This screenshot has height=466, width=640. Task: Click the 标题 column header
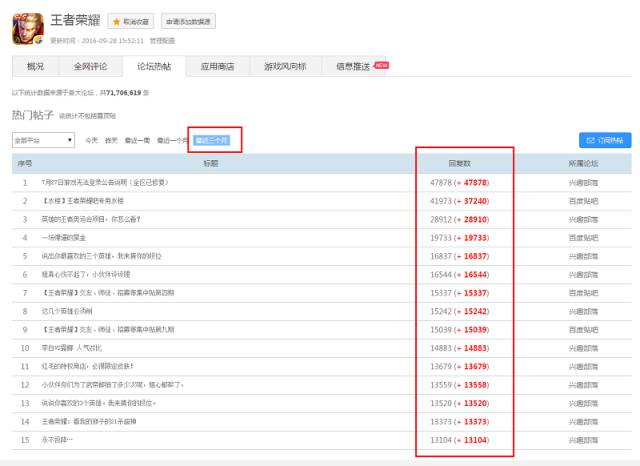click(x=211, y=163)
